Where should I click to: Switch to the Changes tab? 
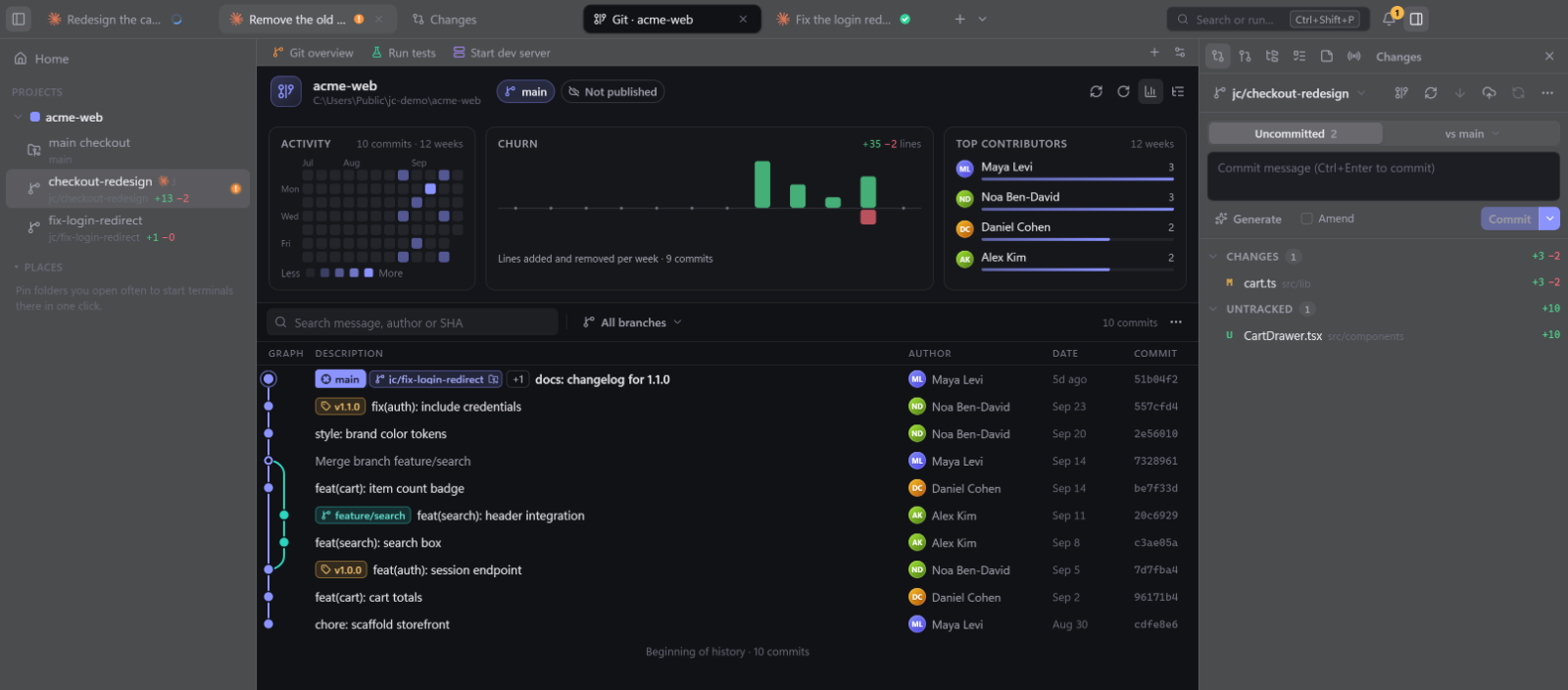[x=444, y=19]
